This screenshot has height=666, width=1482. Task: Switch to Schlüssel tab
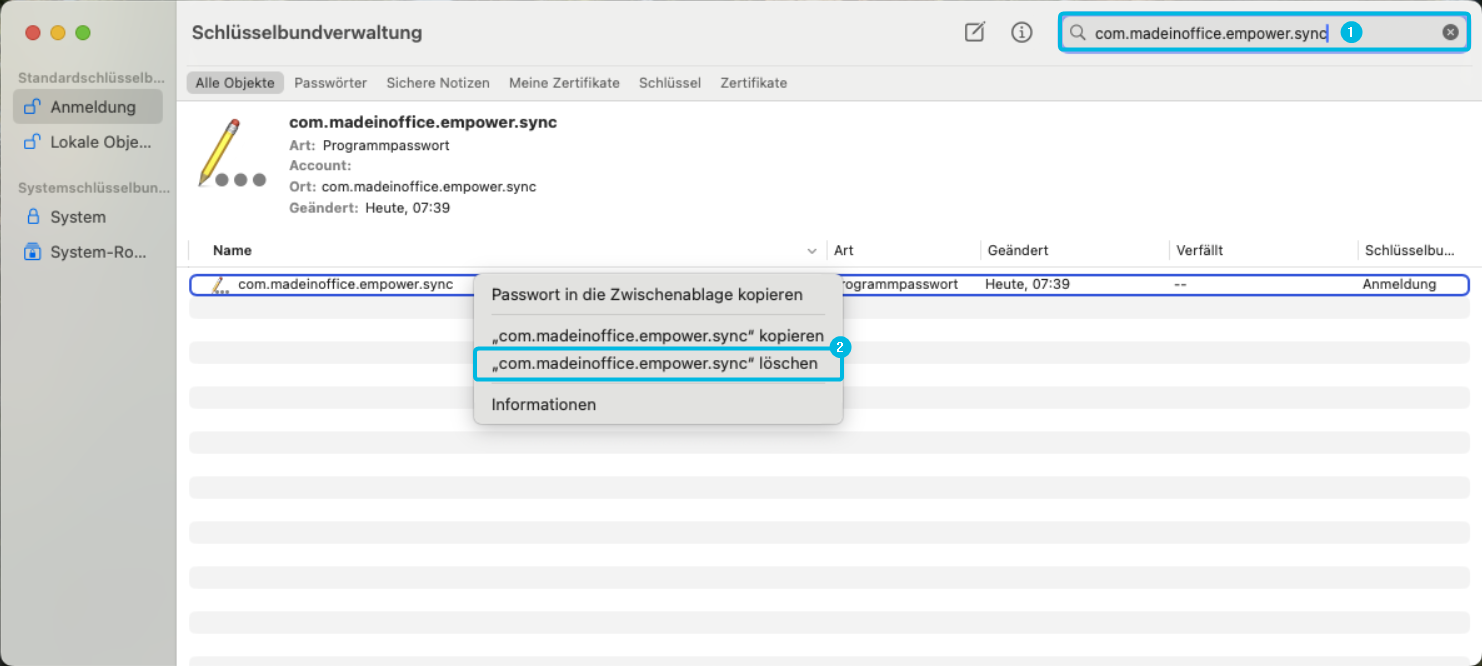coord(670,83)
